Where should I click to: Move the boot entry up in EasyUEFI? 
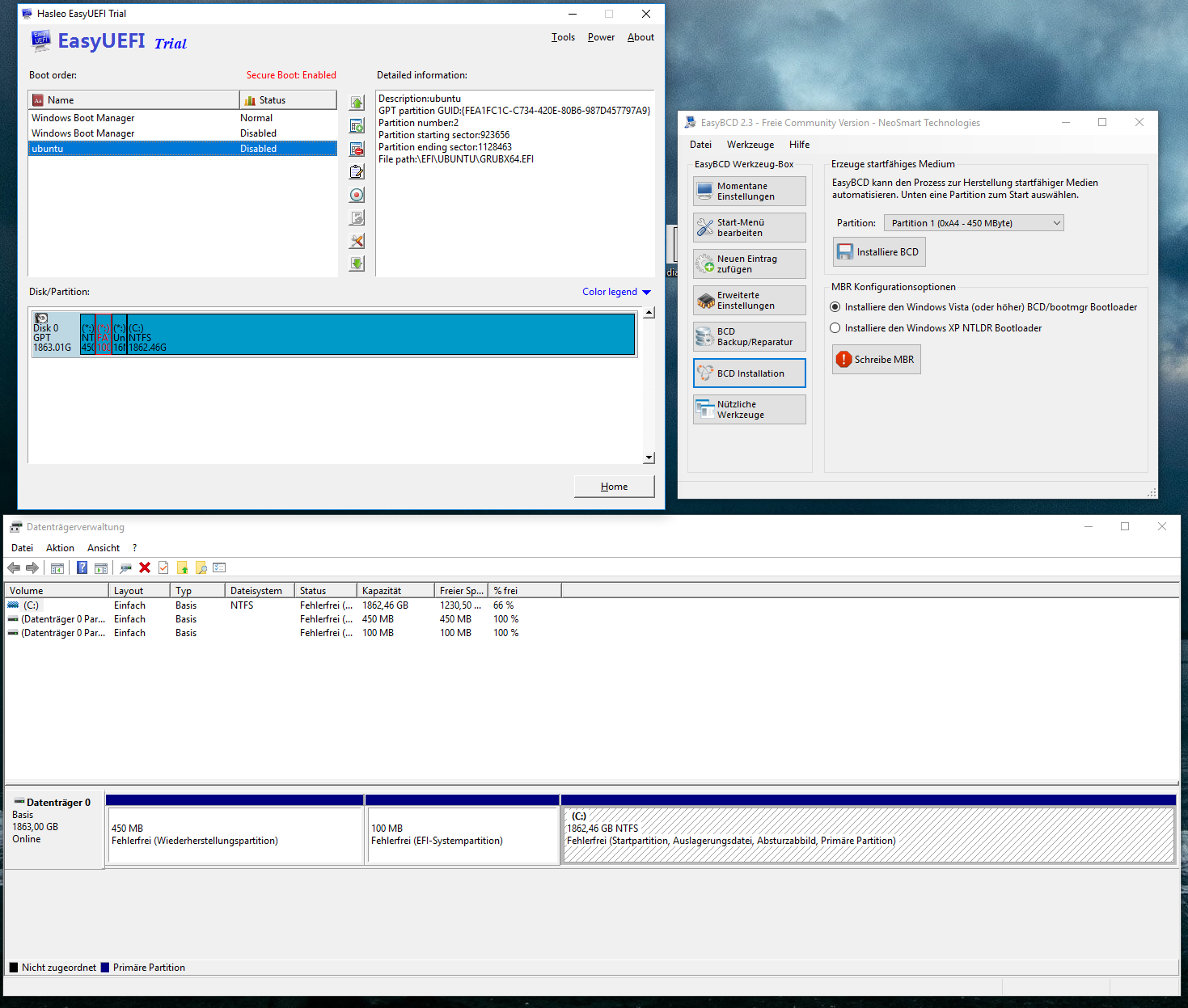[x=357, y=103]
